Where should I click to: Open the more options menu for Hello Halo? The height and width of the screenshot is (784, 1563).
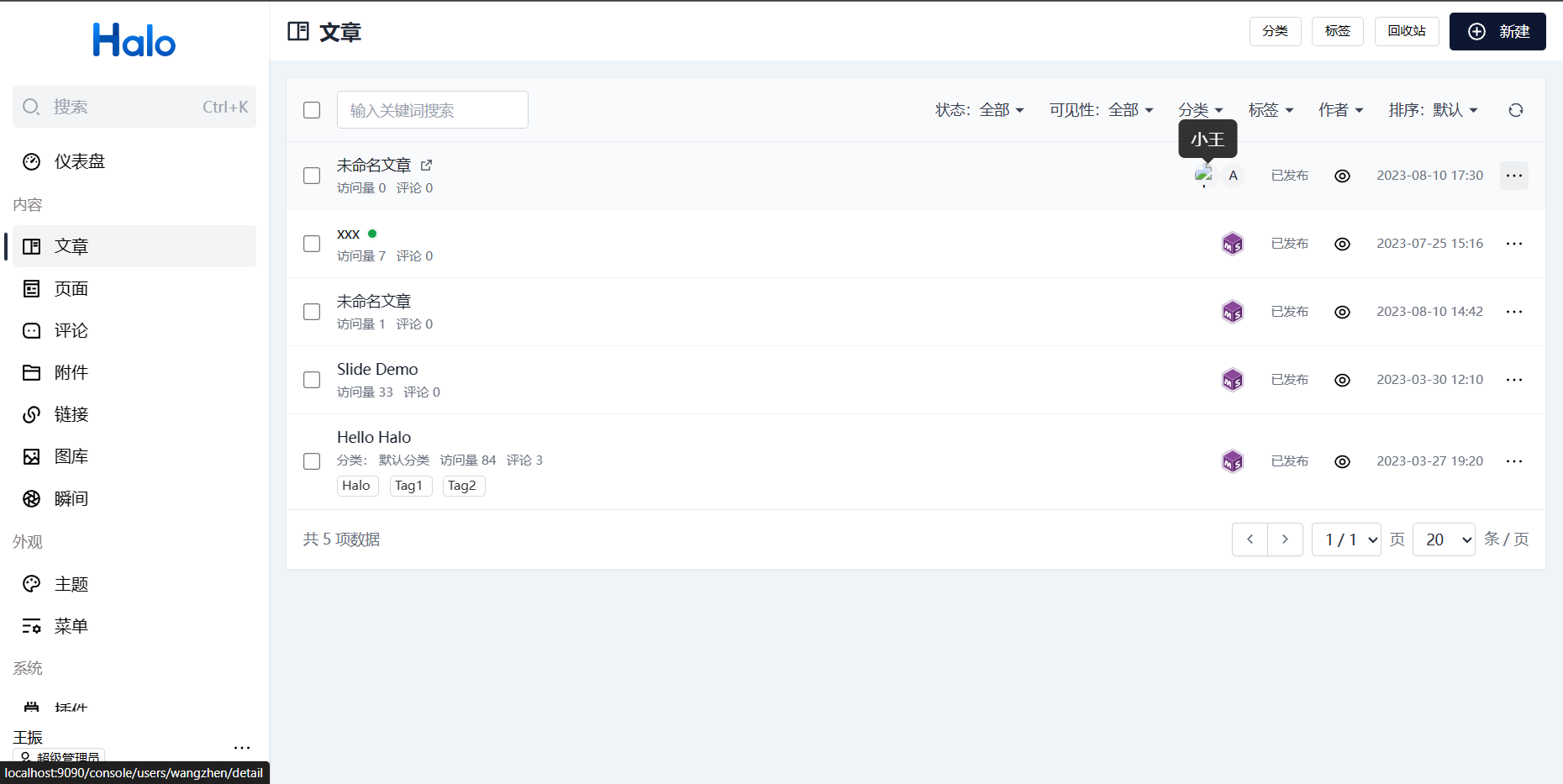[x=1514, y=460]
